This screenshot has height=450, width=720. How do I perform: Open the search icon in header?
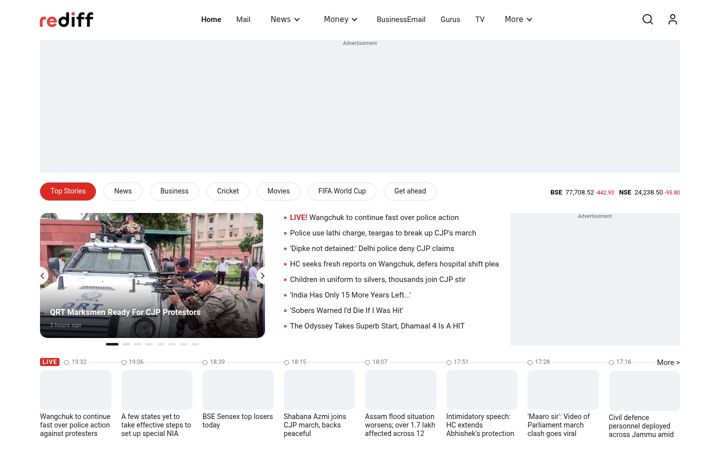tap(647, 19)
